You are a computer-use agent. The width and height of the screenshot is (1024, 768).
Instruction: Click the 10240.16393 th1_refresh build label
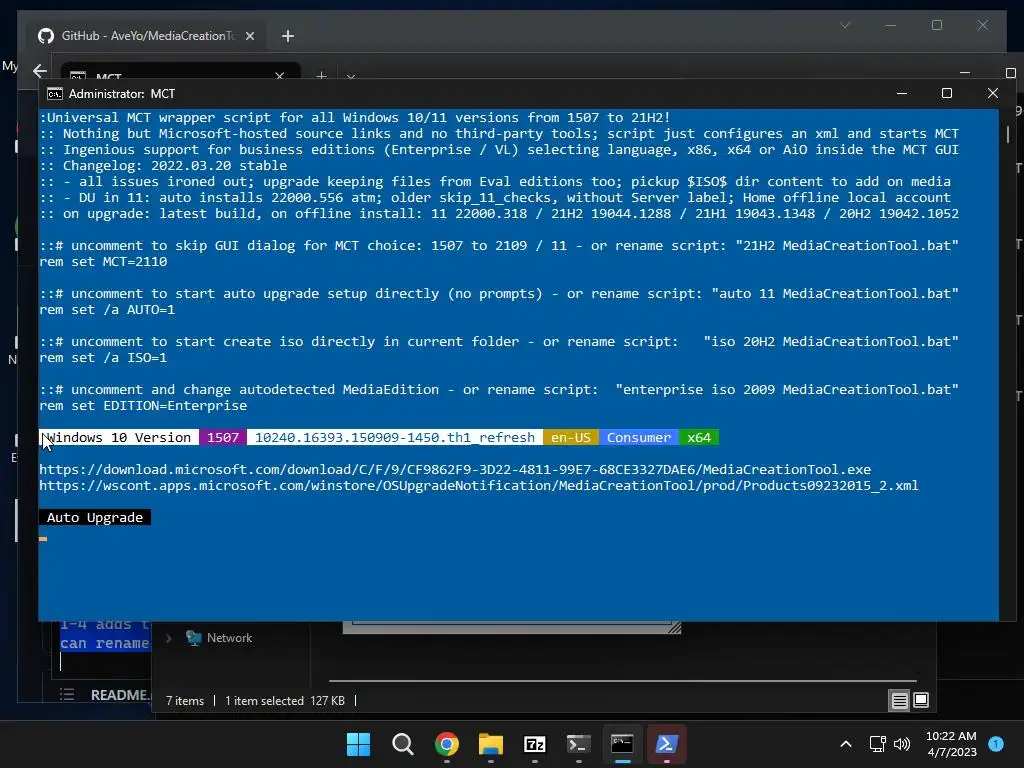(x=394, y=438)
